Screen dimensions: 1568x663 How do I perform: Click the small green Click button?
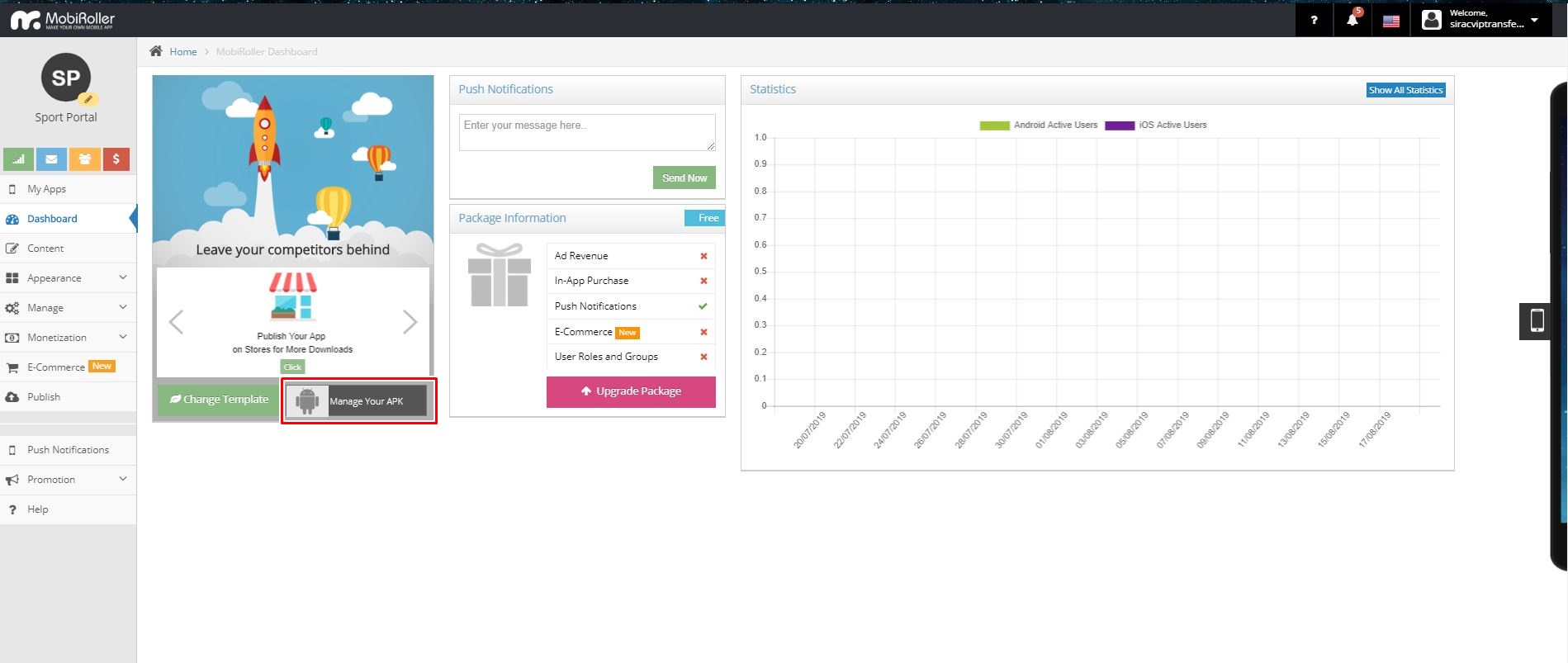click(292, 367)
